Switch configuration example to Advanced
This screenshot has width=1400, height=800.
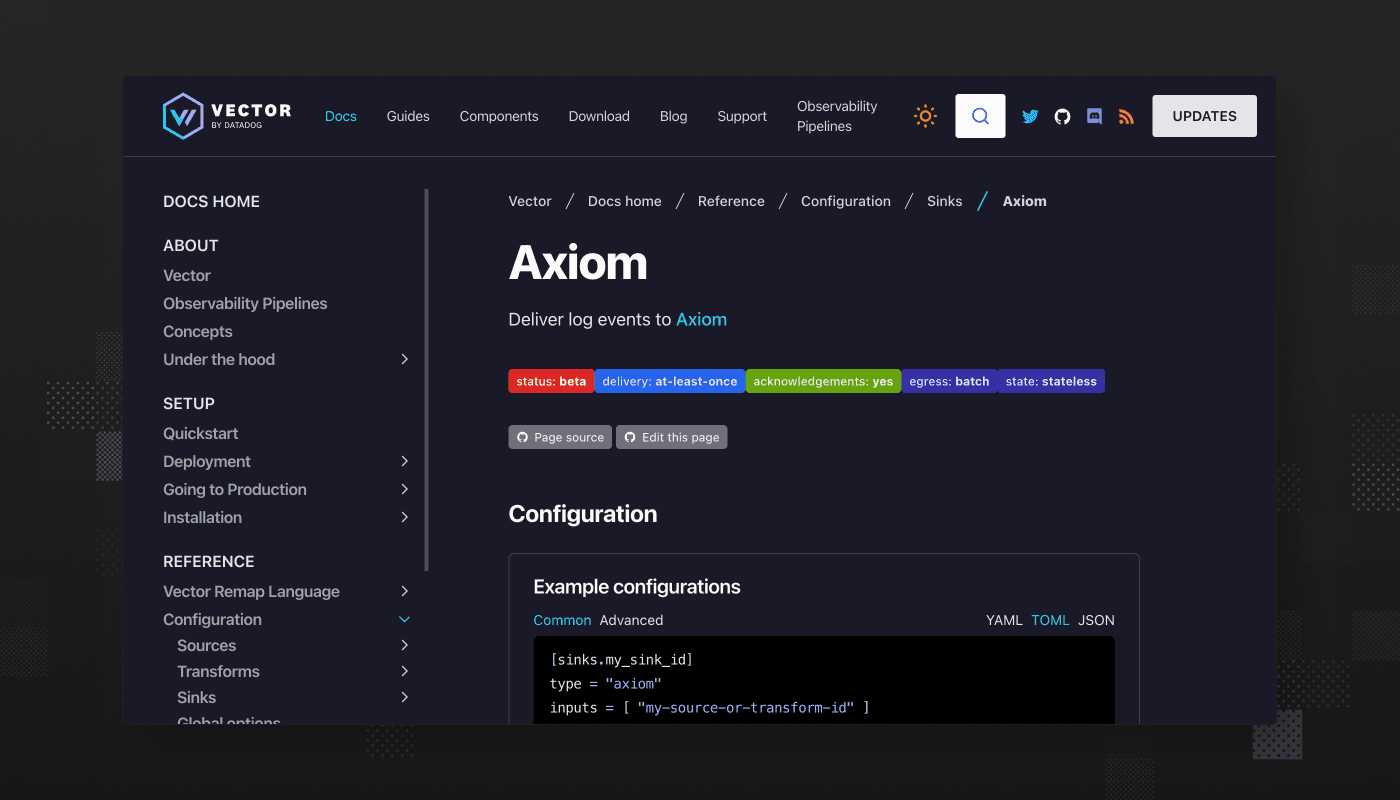pyautogui.click(x=631, y=620)
